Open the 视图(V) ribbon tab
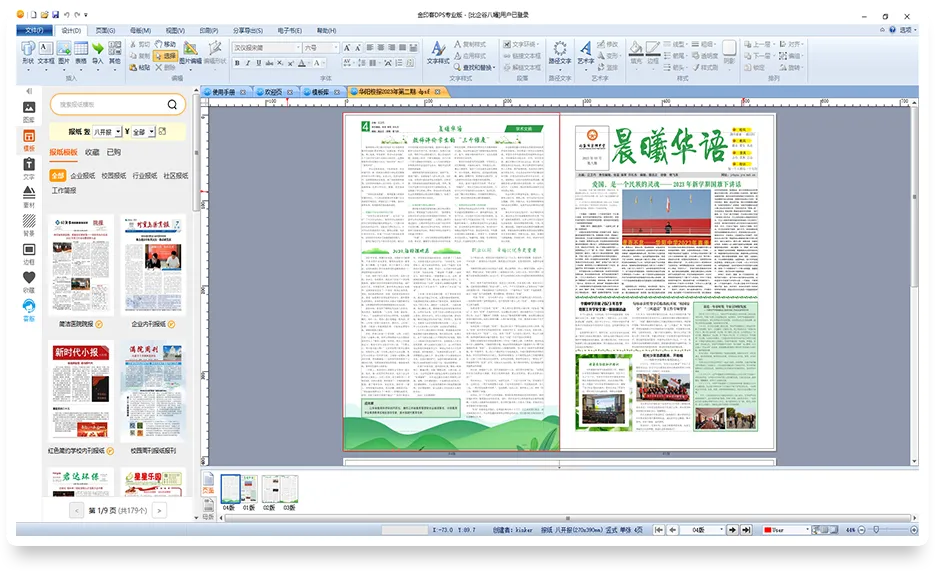 [175, 31]
